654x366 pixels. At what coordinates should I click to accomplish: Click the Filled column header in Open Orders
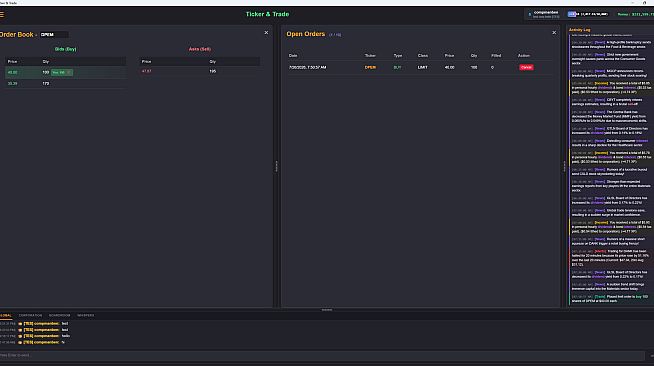(x=496, y=55)
